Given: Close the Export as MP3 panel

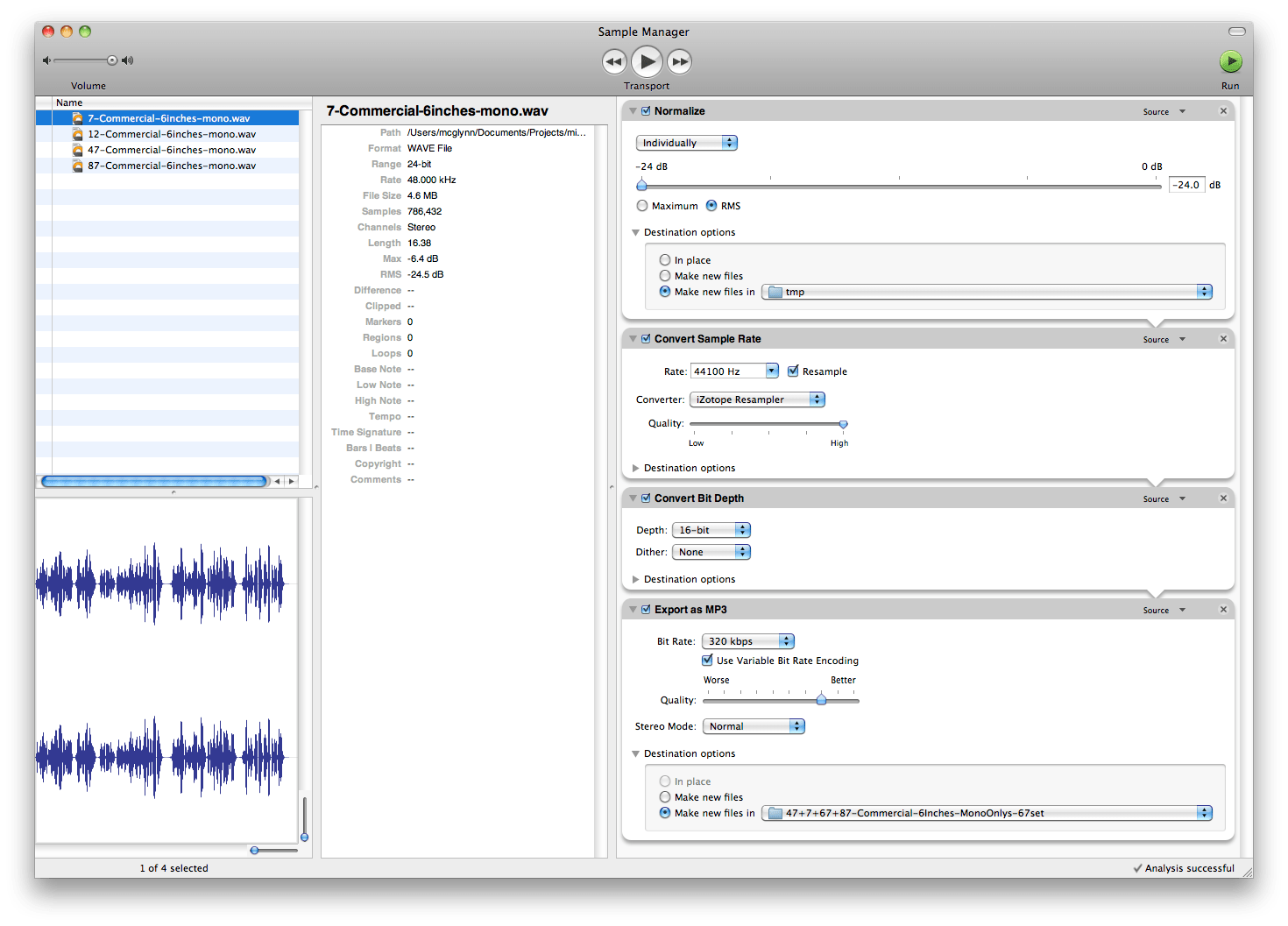Looking at the screenshot, I should coord(1223,609).
